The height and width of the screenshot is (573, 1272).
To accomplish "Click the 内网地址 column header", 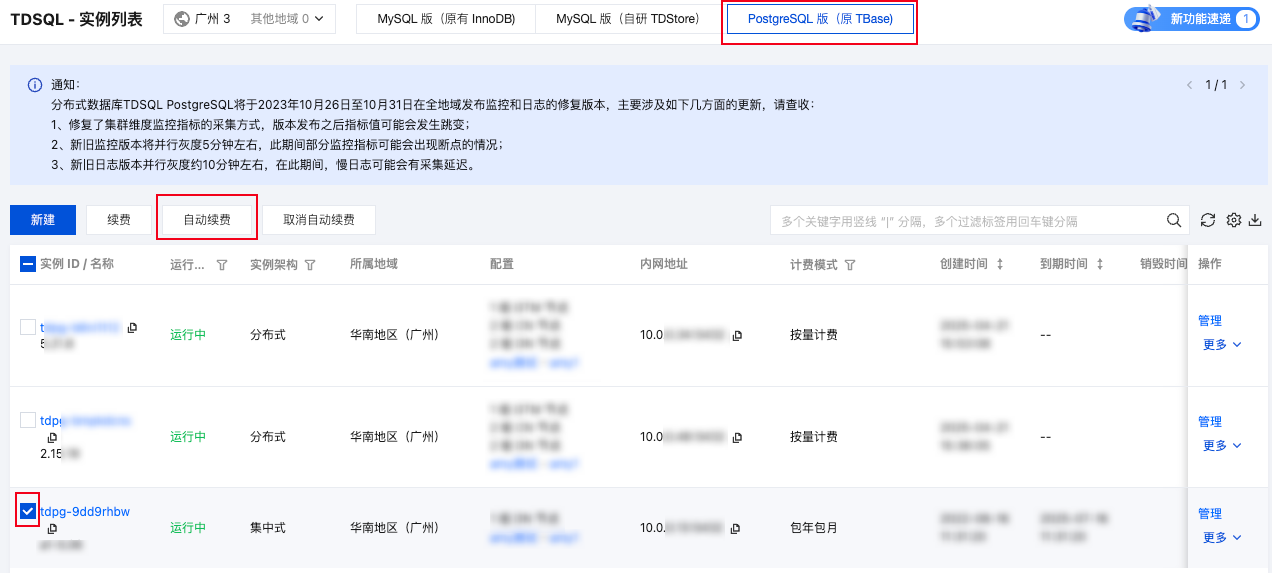I will tap(664, 264).
